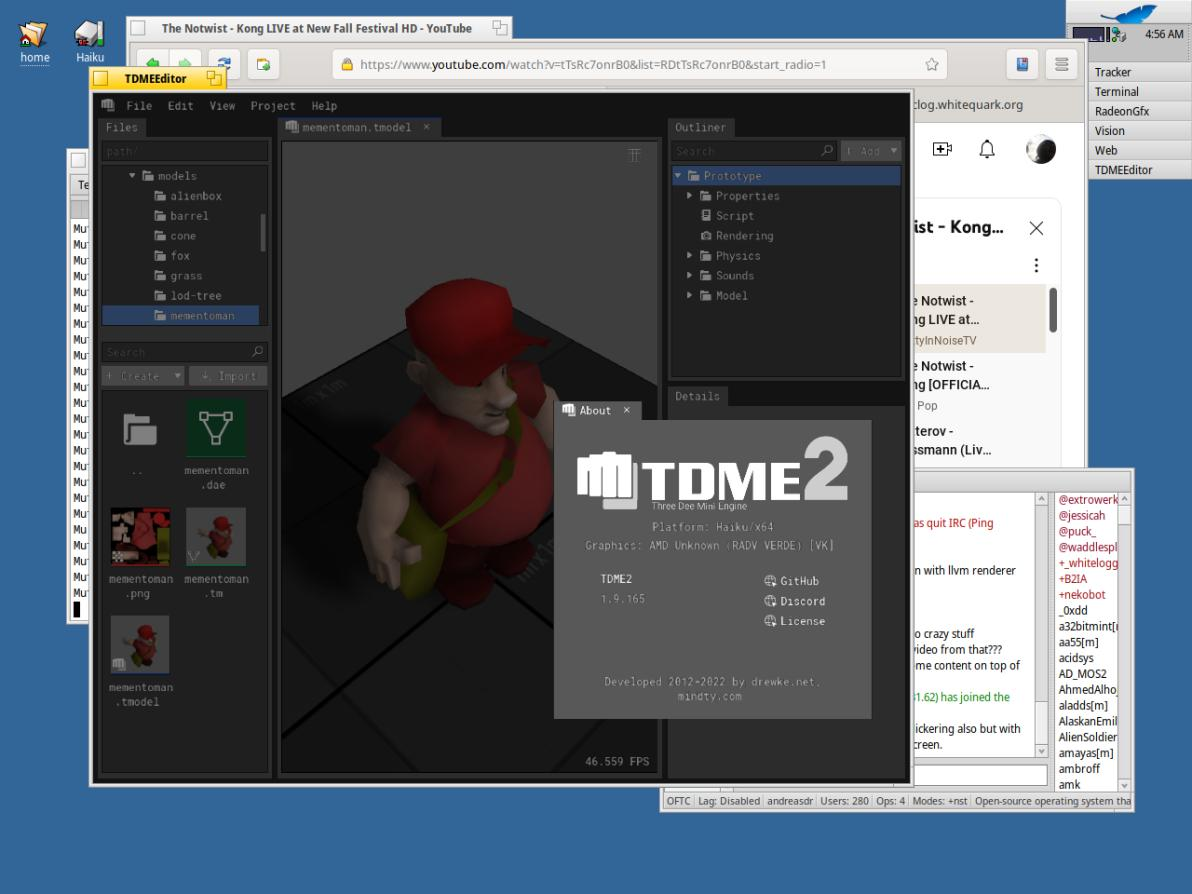Click the YouTube notifications bell icon
The width and height of the screenshot is (1192, 894).
pos(987,149)
